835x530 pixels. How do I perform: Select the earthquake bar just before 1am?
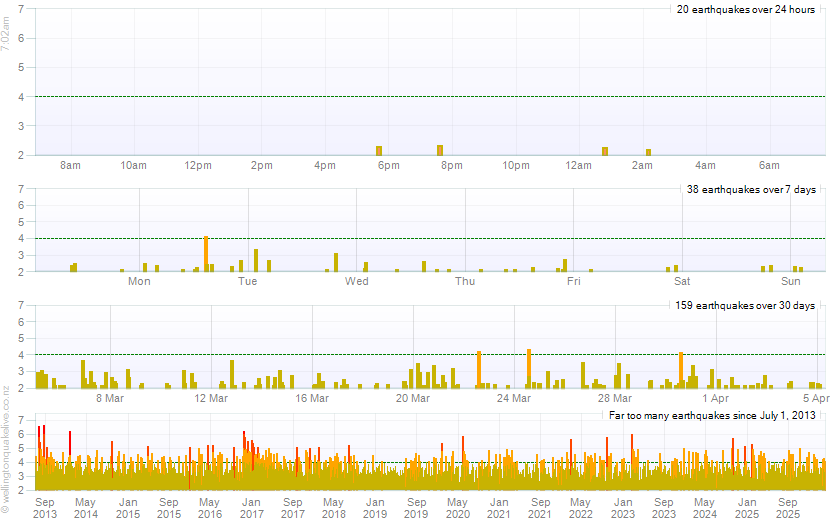(605, 151)
